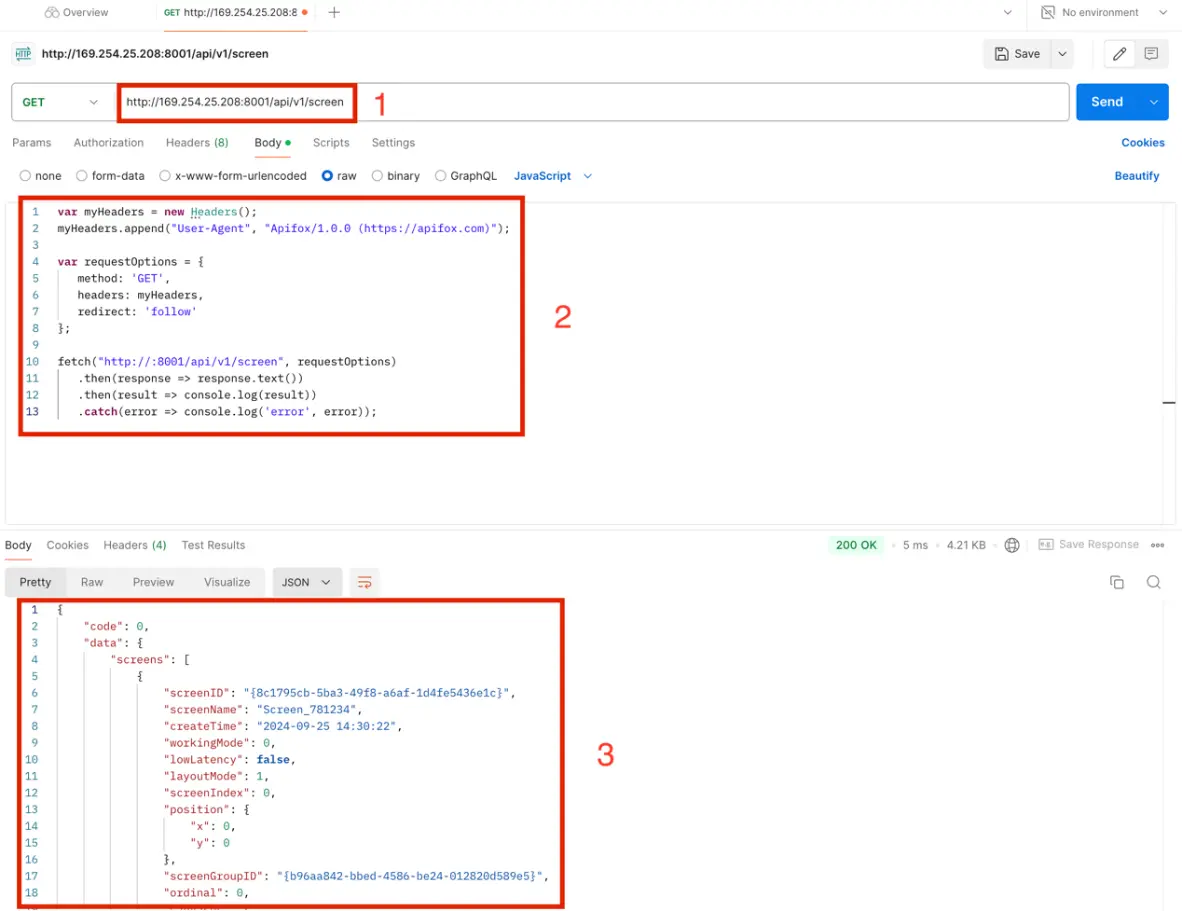Choose the binary body type option
Screen dimensions: 1182x911
click(378, 176)
